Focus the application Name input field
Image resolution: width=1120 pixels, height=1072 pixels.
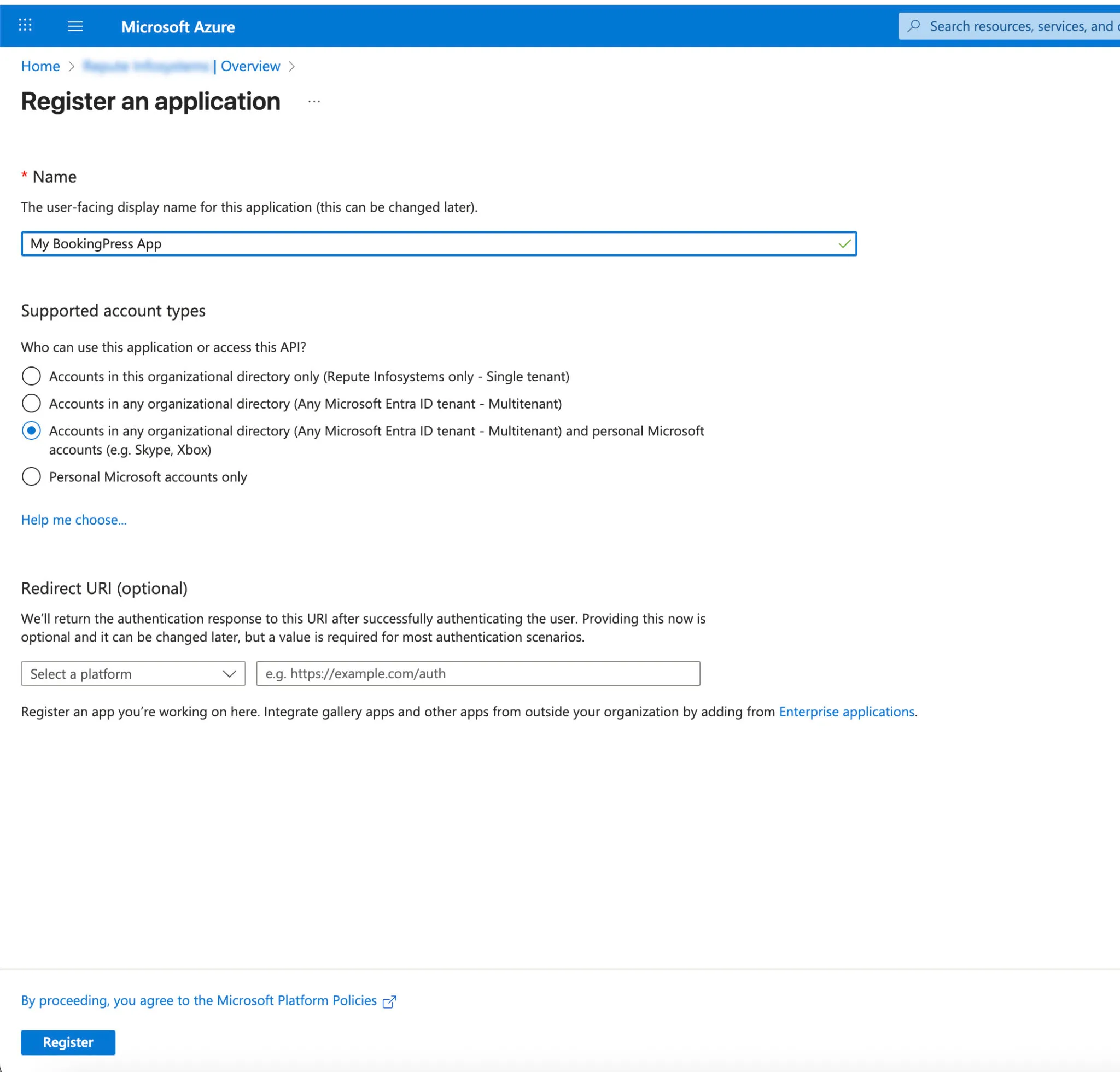point(439,244)
